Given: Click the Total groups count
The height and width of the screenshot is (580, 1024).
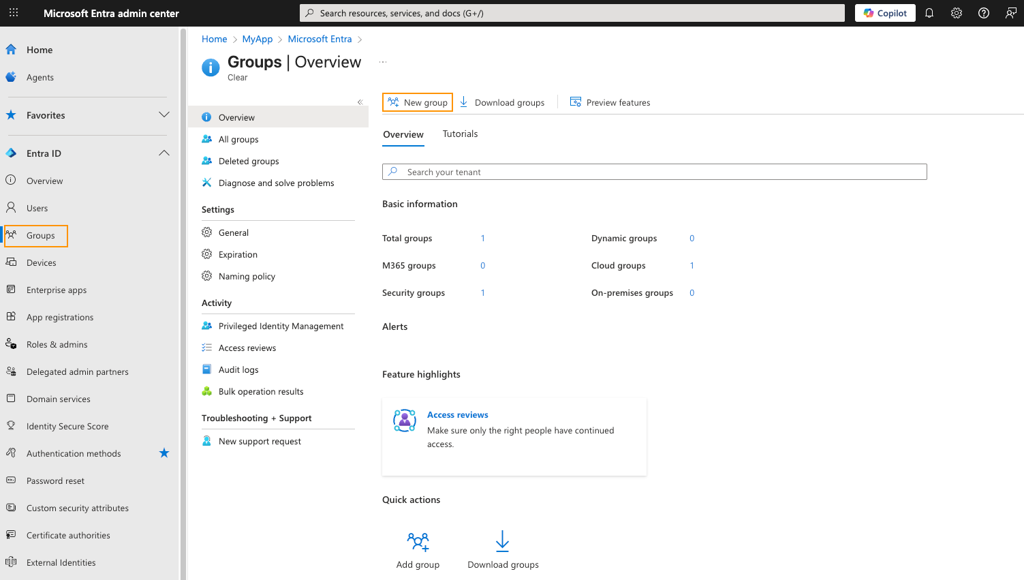Looking at the screenshot, I should click(x=483, y=238).
